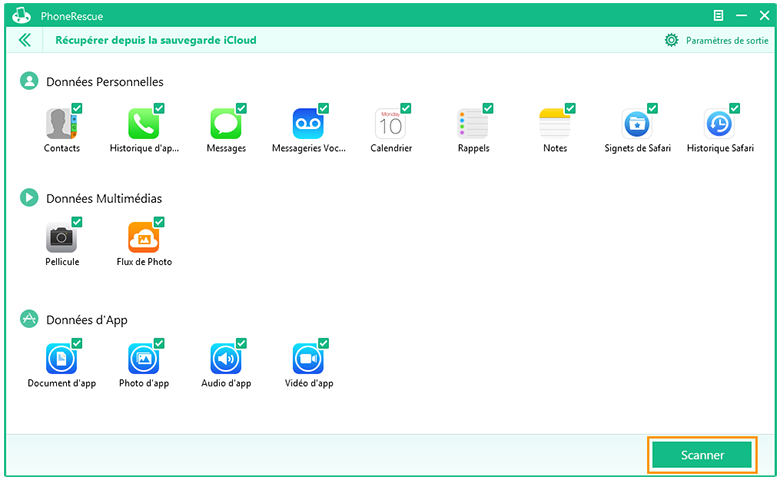This screenshot has width=780, height=480.
Task: Select the Vidéo d'app icon
Action: coord(308,359)
